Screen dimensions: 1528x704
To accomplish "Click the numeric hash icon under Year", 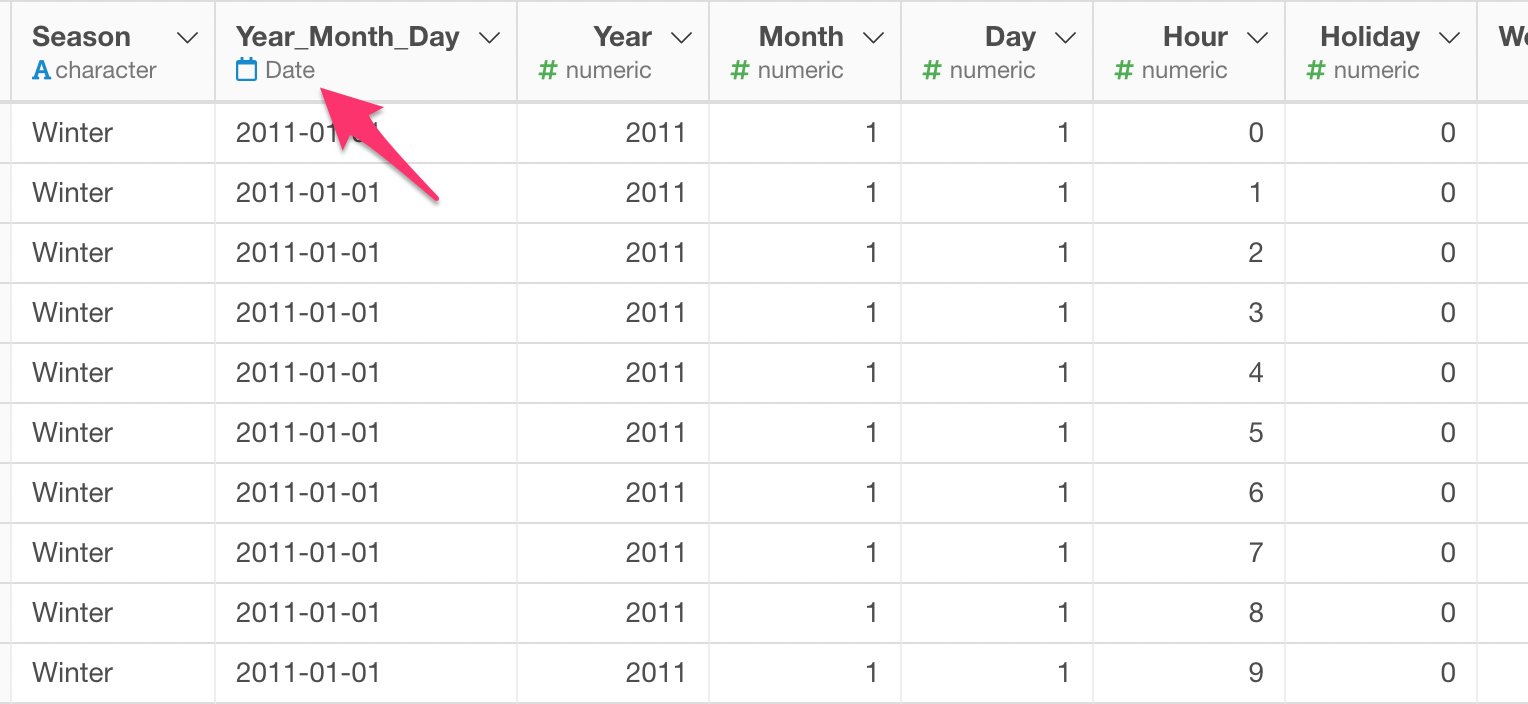I will (547, 71).
